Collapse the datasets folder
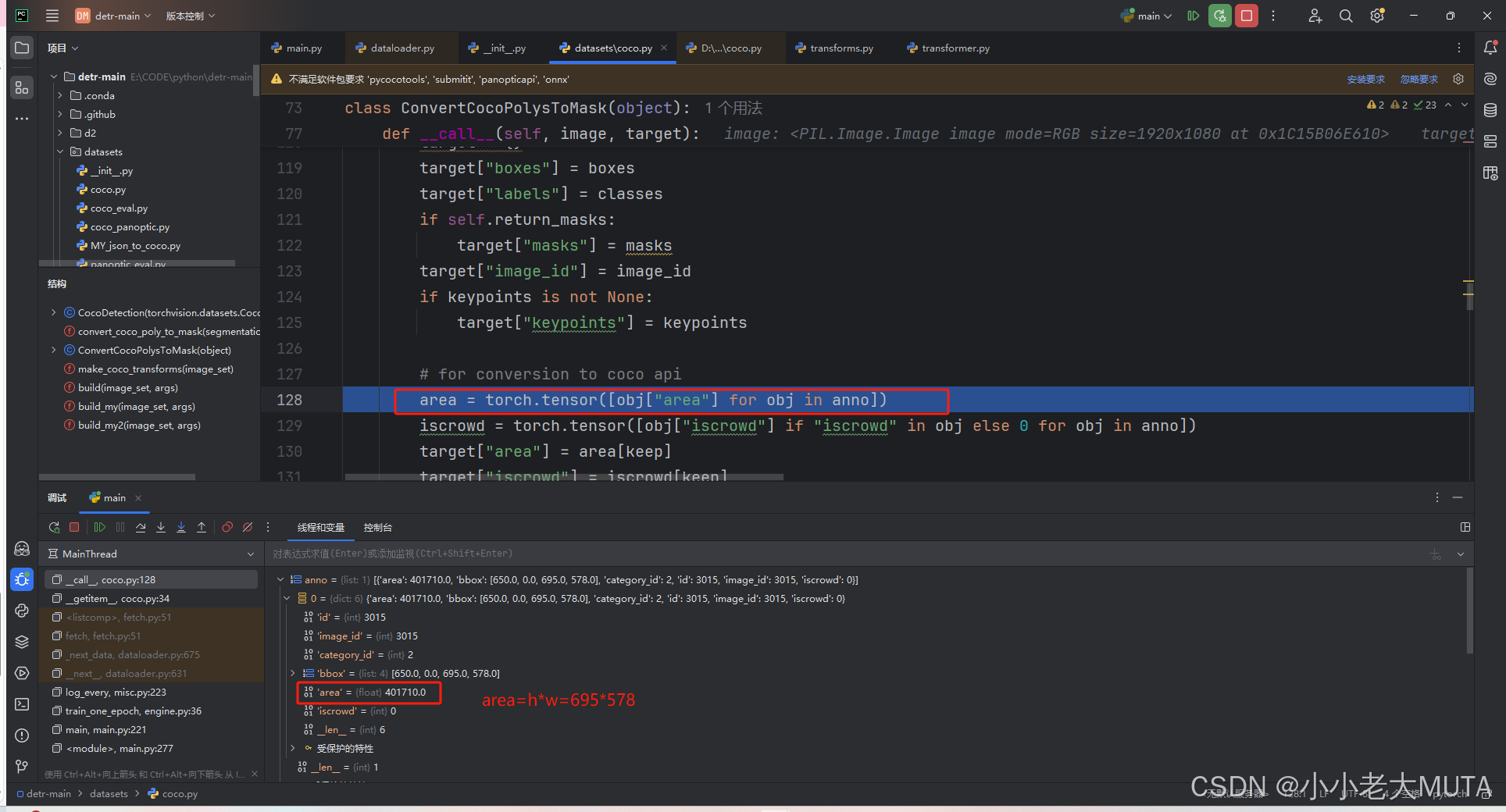Image resolution: width=1506 pixels, height=812 pixels. tap(60, 151)
